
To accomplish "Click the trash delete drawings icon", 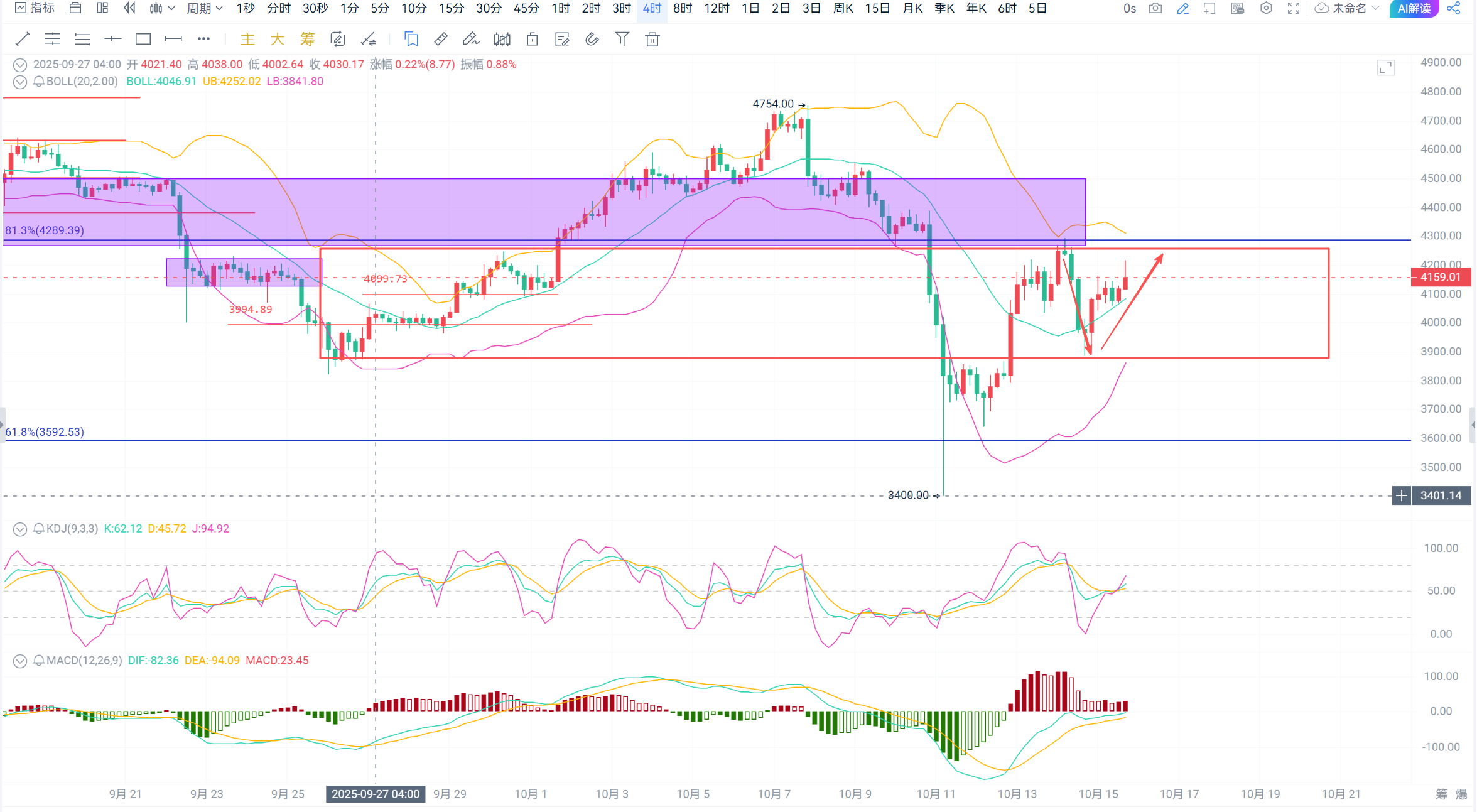I will click(x=652, y=40).
